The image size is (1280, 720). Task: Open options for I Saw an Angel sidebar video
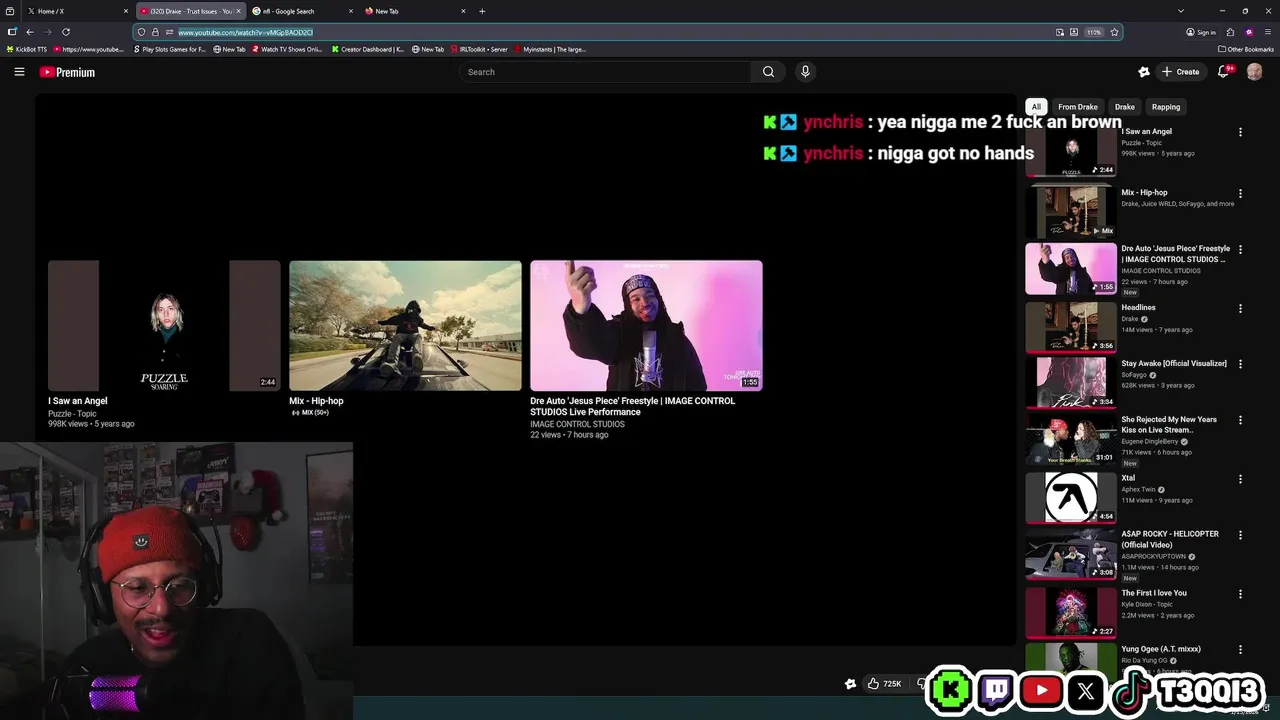(x=1240, y=132)
